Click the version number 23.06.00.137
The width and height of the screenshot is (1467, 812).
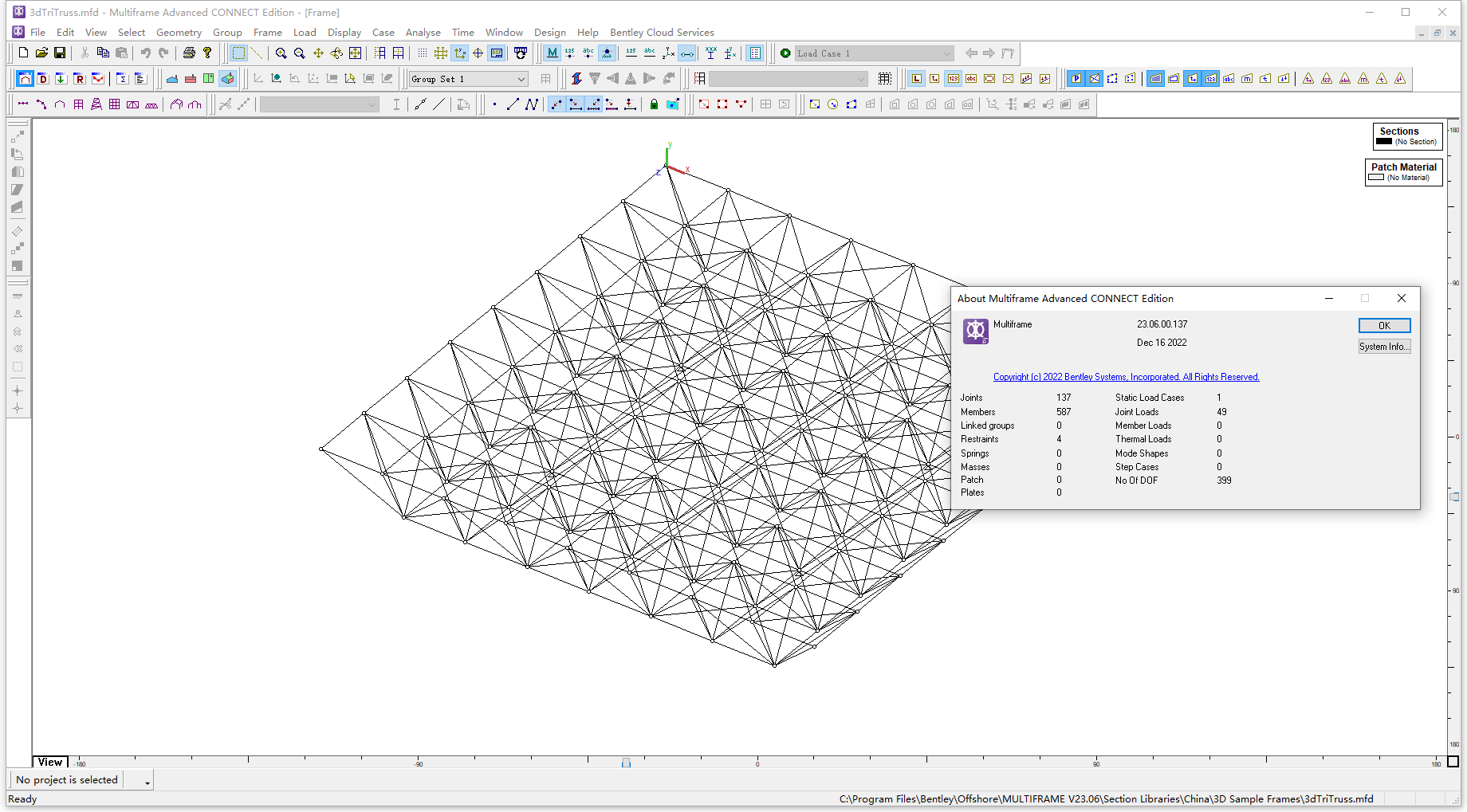tap(1162, 324)
